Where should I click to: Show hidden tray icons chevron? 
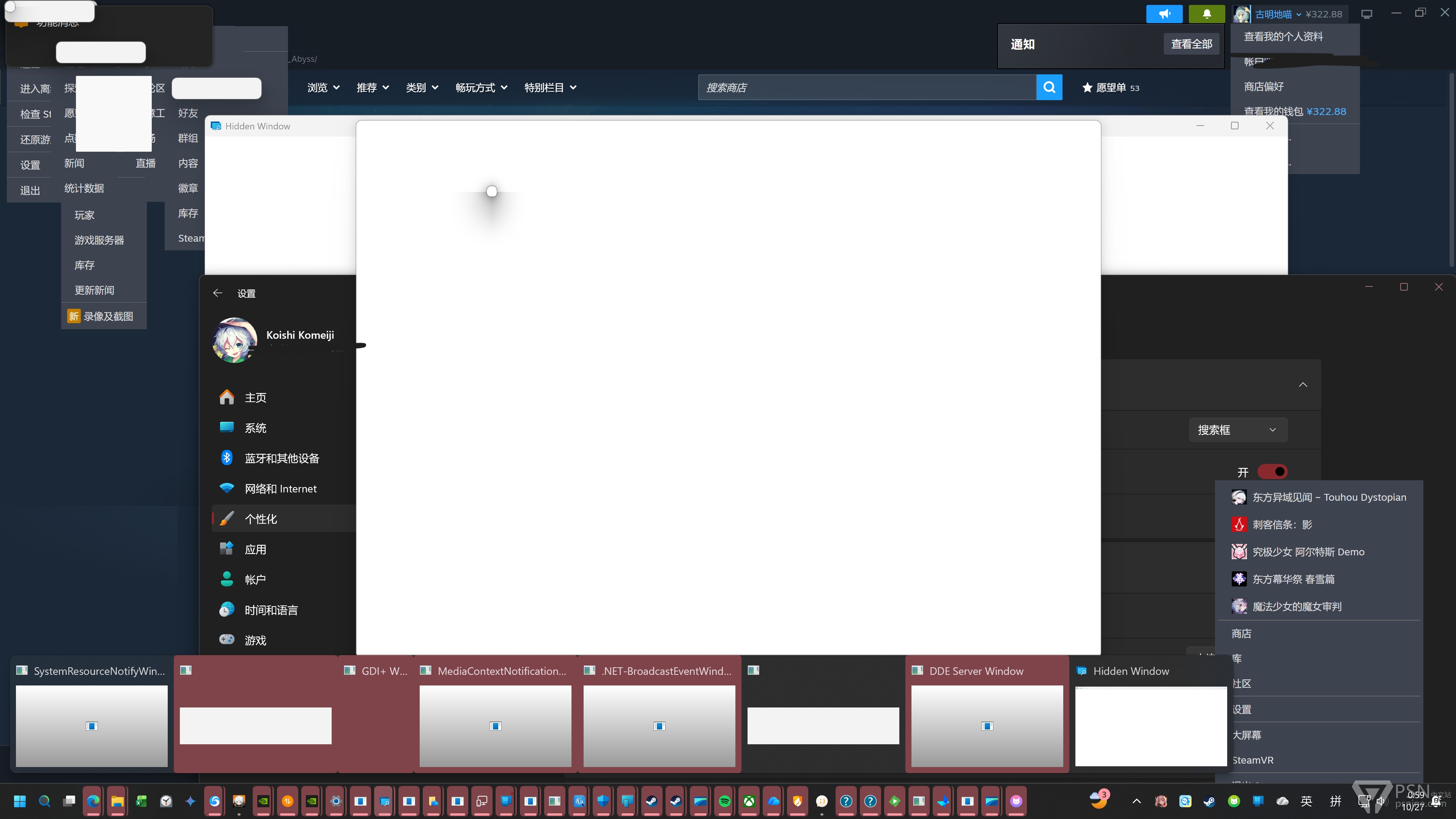[1136, 801]
